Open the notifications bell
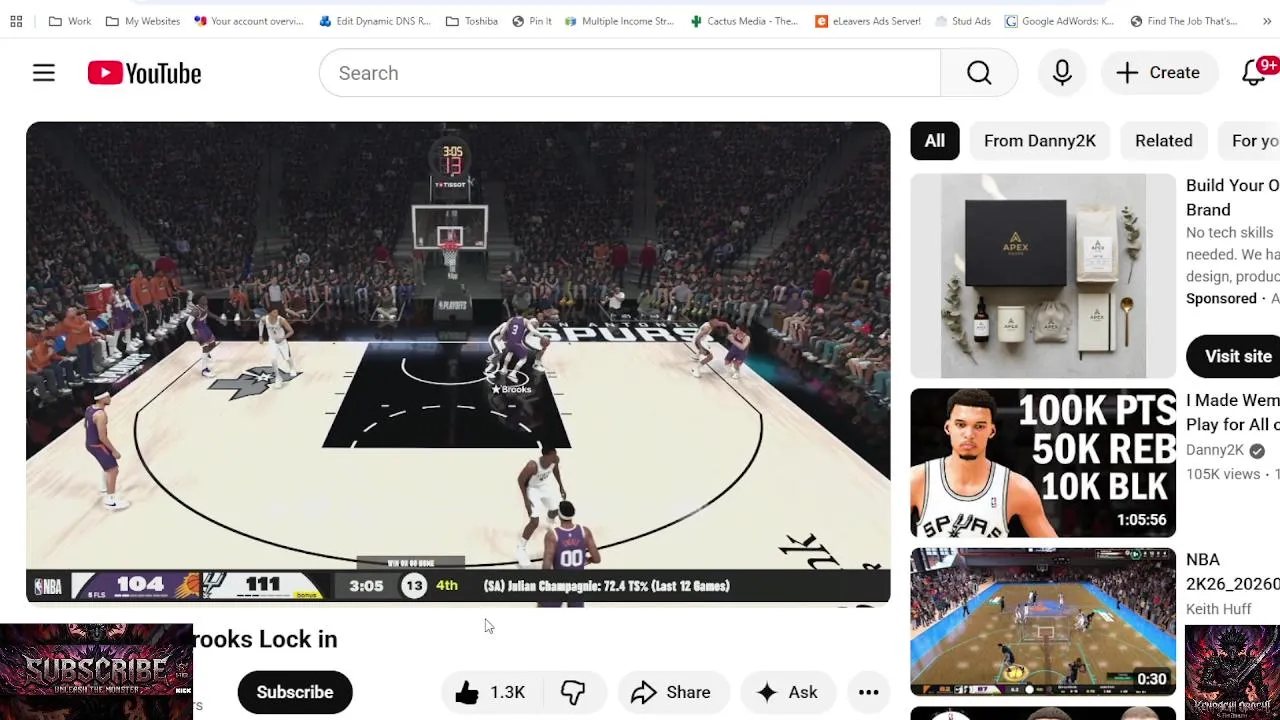 point(1255,72)
